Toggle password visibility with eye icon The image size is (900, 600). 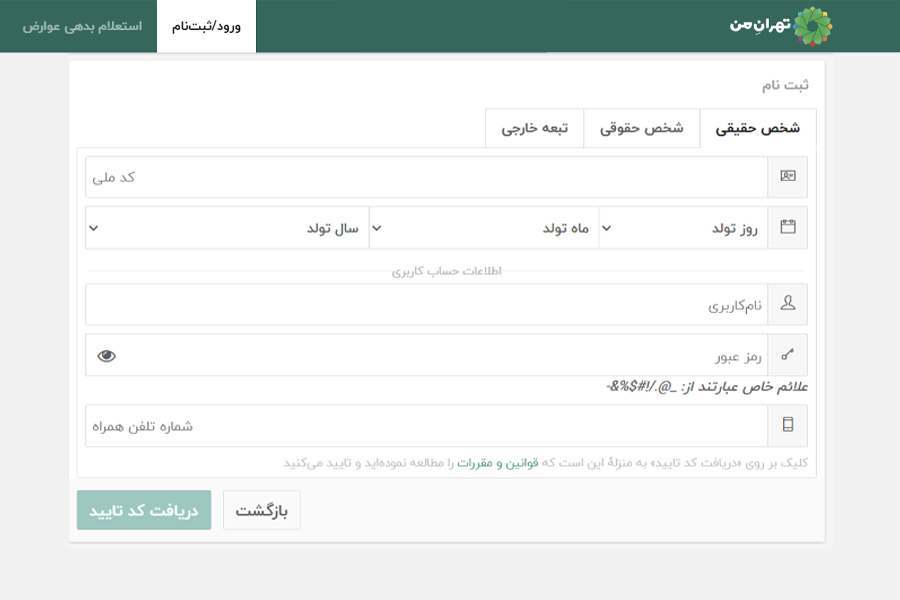click(107, 355)
